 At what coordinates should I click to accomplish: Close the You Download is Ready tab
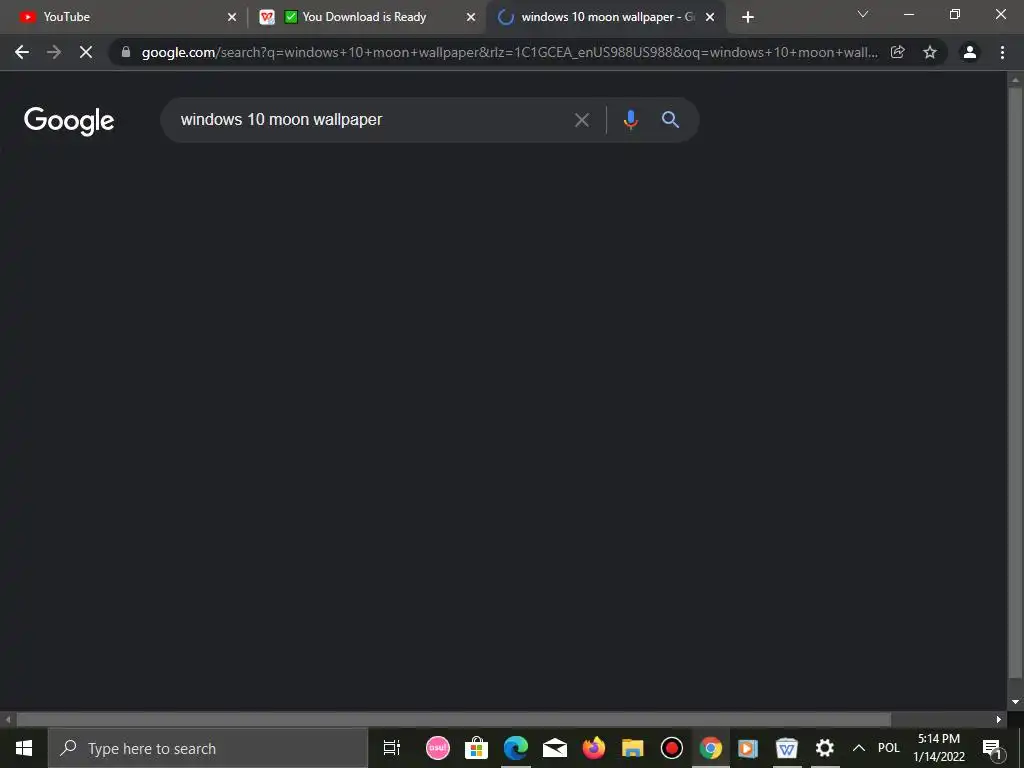coord(471,18)
